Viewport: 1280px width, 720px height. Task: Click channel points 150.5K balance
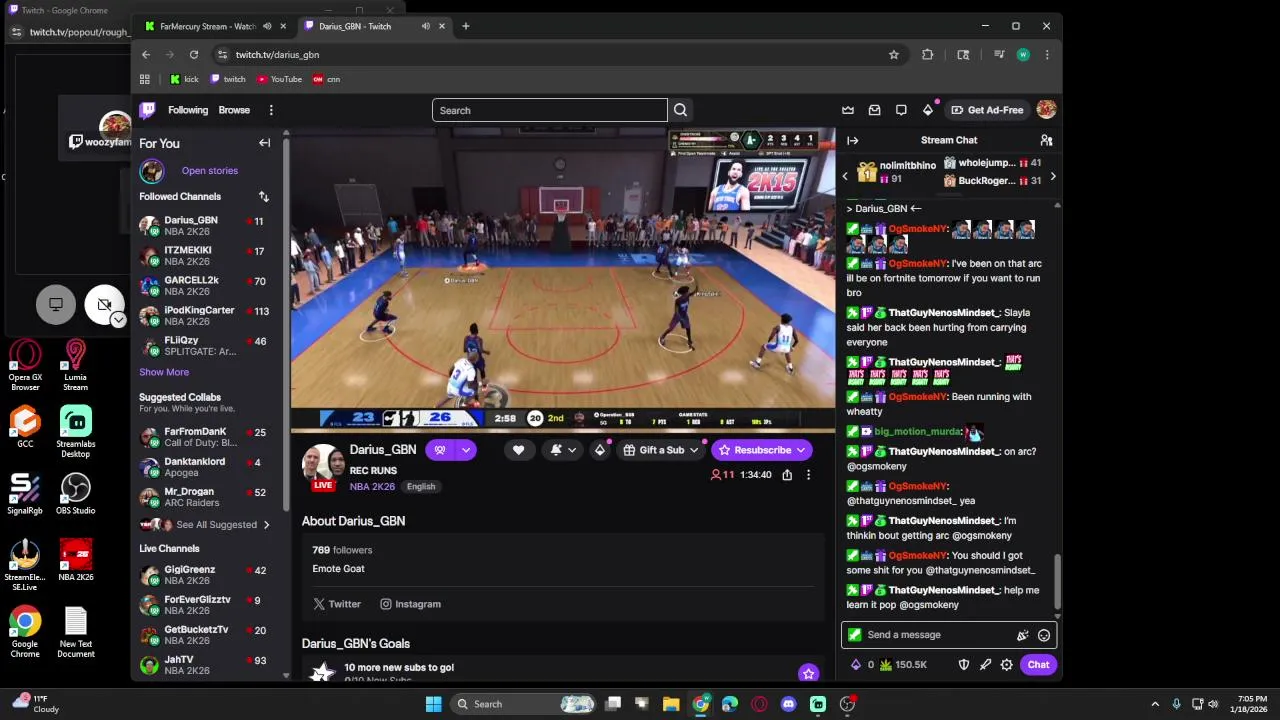[x=903, y=665]
